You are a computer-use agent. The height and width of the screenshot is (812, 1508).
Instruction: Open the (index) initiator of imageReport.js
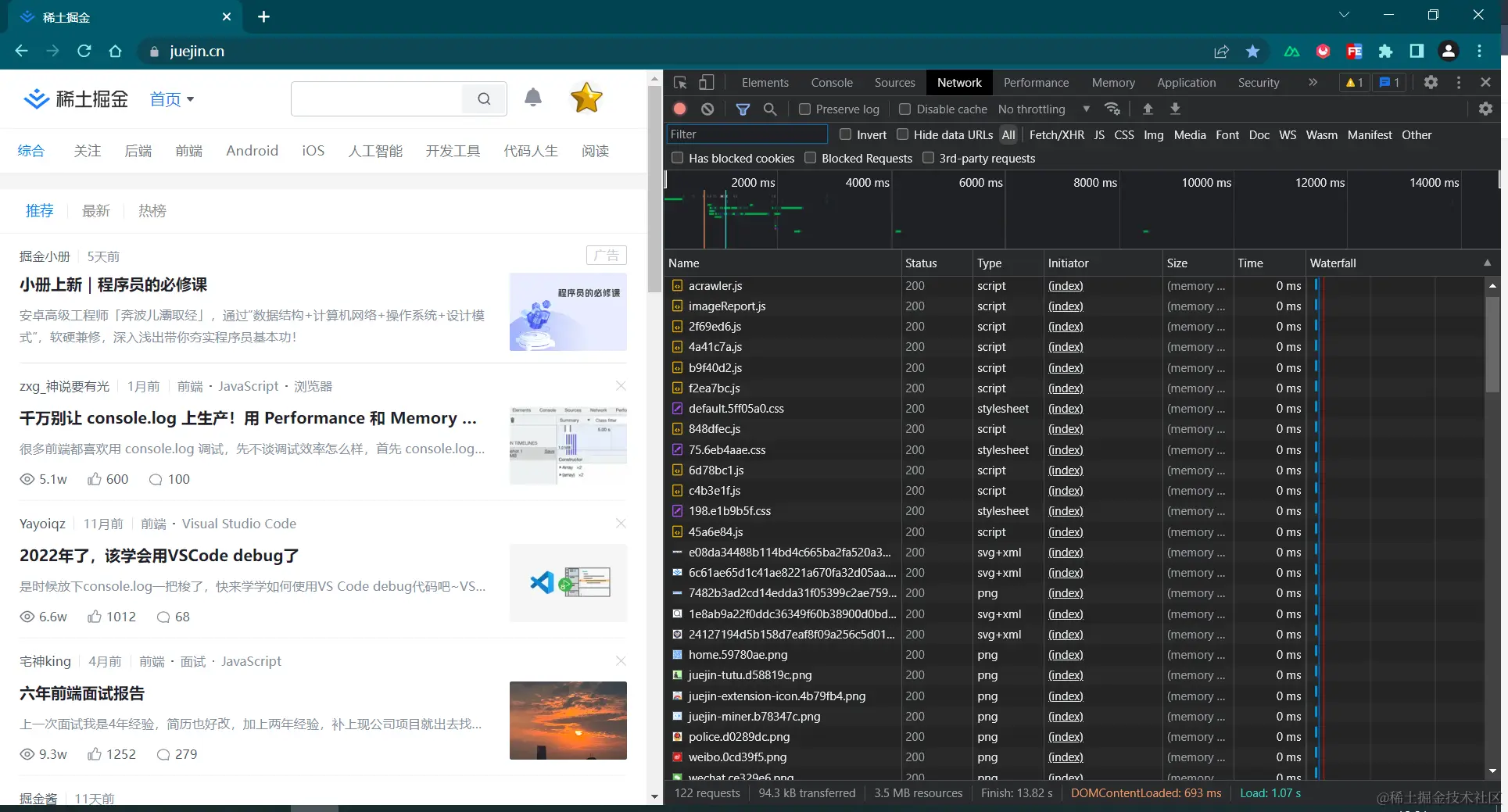pos(1066,306)
